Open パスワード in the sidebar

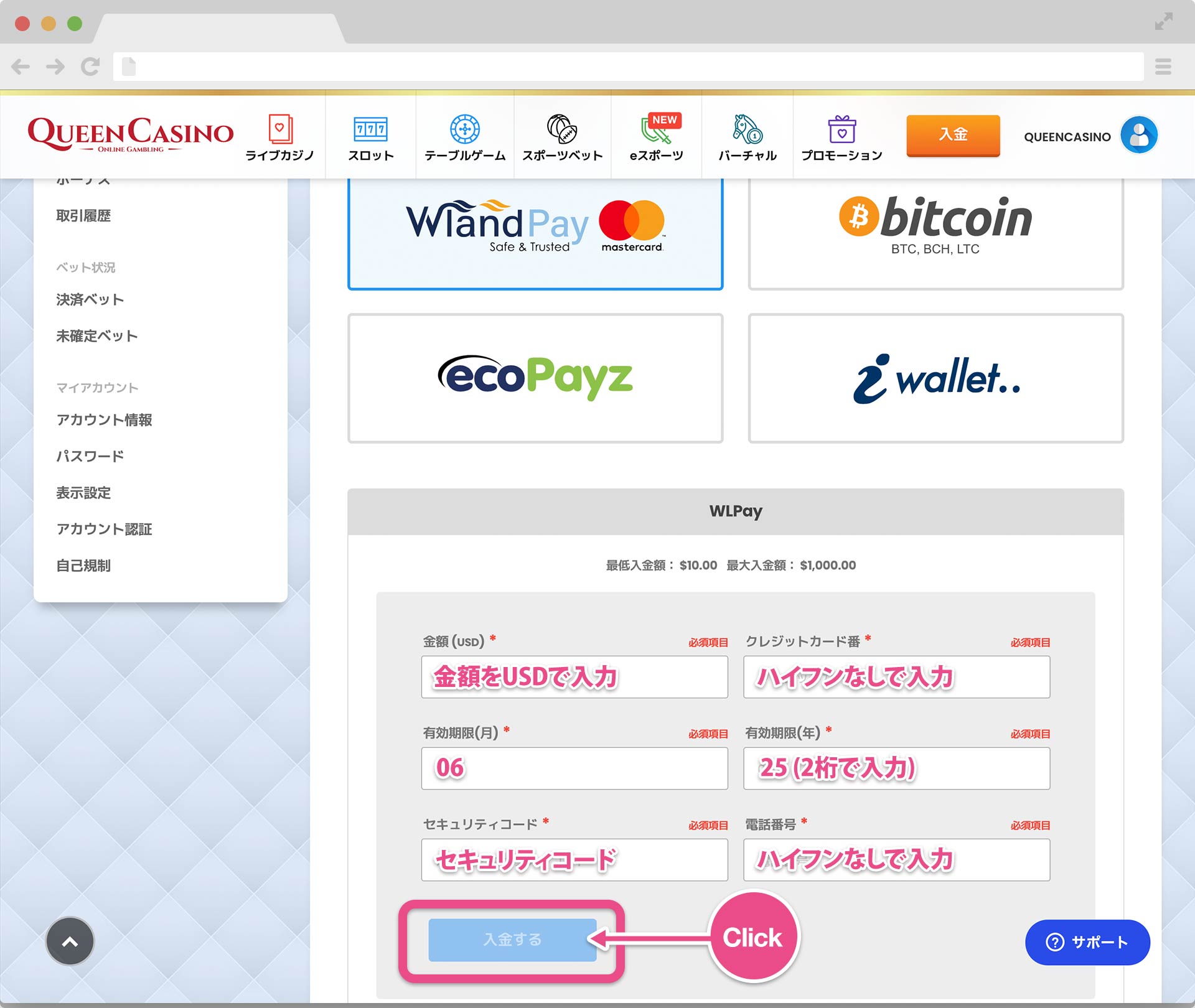[90, 456]
